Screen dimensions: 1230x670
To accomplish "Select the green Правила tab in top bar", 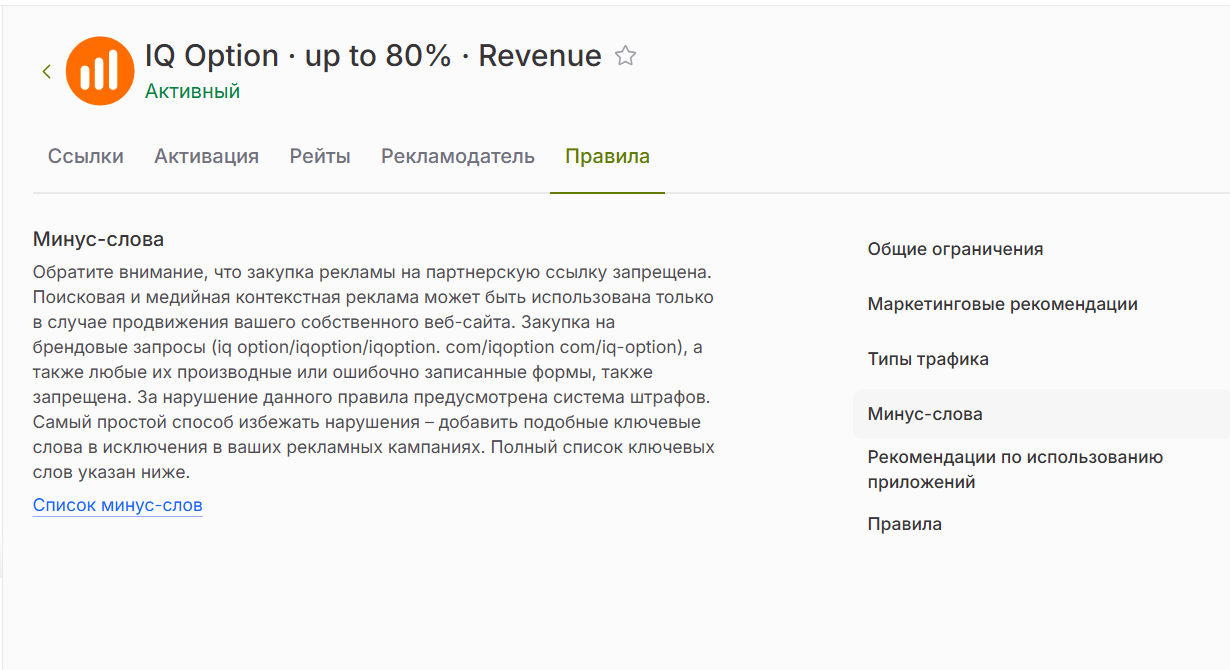I will pos(607,156).
